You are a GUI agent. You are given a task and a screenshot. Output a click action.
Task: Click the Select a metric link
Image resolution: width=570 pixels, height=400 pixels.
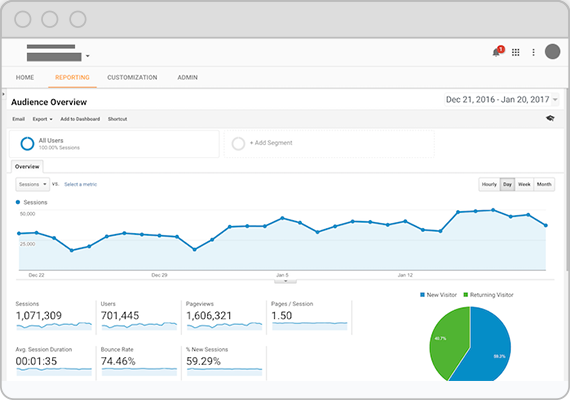tap(81, 184)
